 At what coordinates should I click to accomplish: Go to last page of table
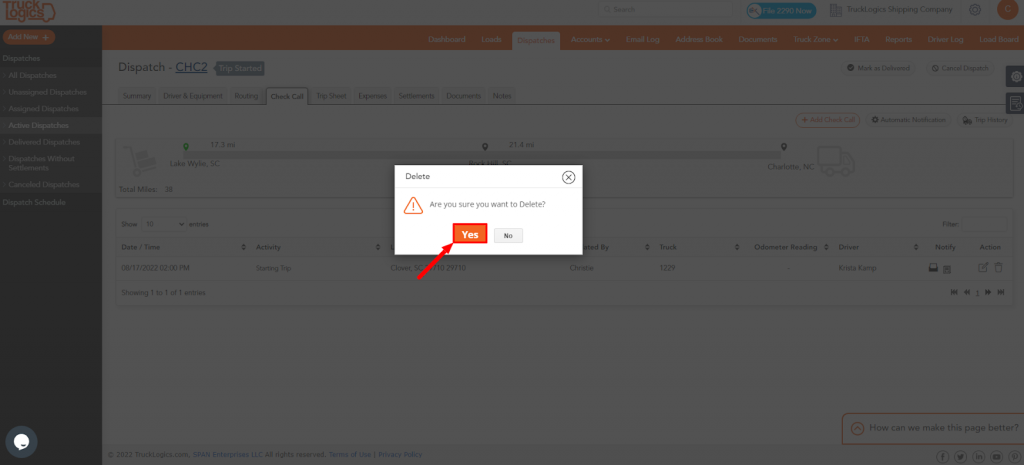[1000, 293]
